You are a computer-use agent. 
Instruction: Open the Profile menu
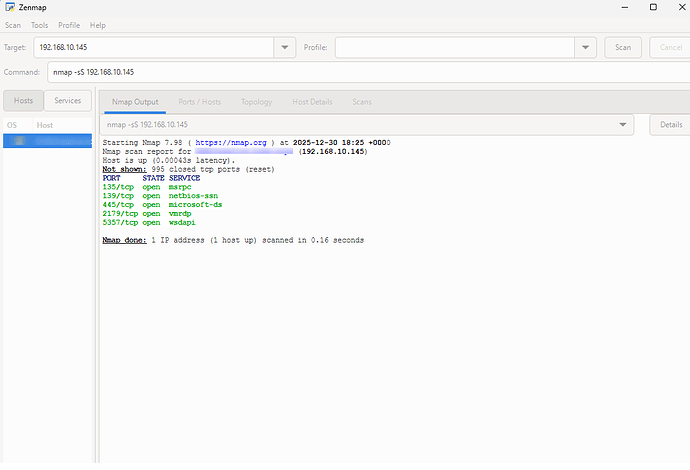69,25
